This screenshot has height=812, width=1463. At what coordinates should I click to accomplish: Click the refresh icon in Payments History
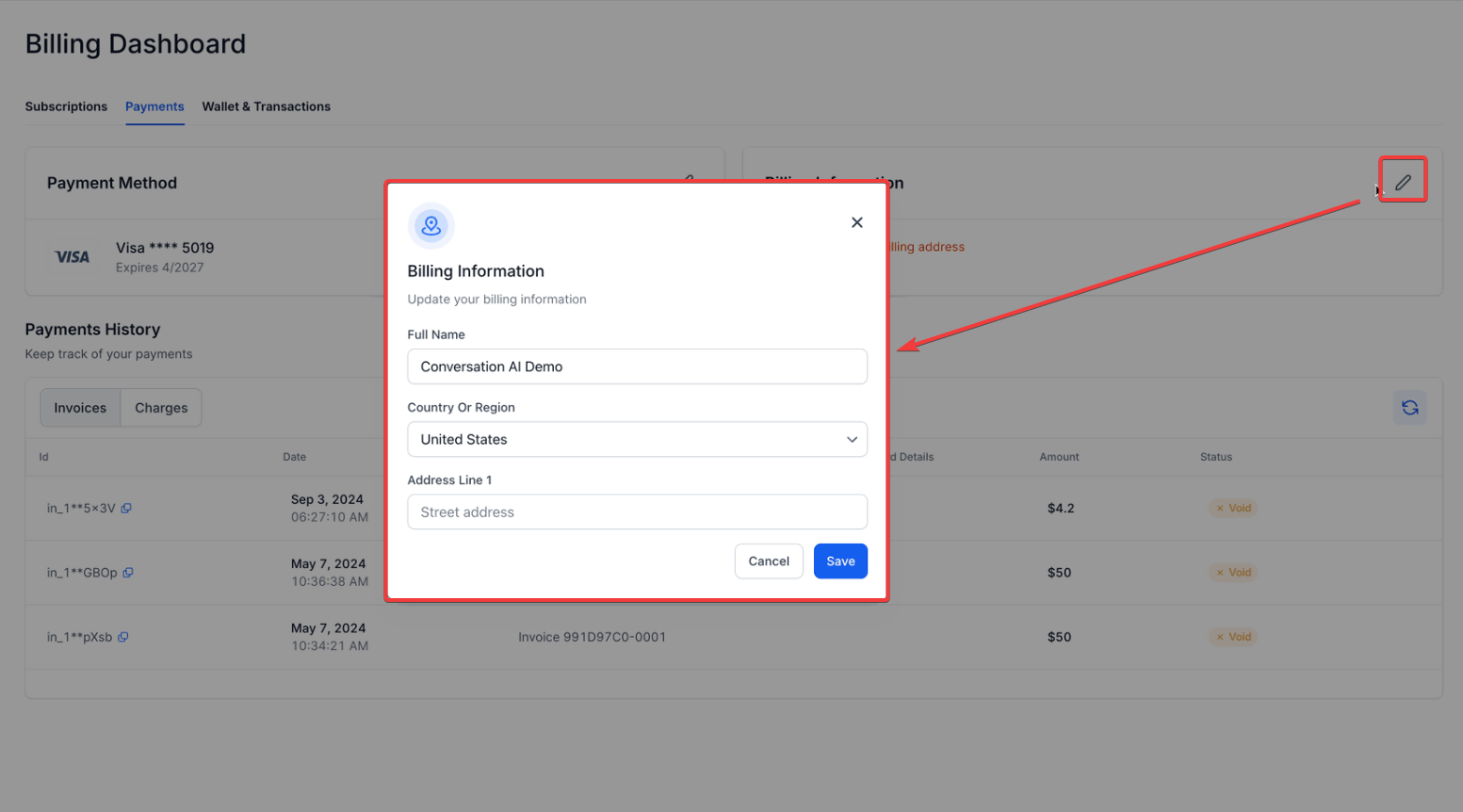(1409, 408)
